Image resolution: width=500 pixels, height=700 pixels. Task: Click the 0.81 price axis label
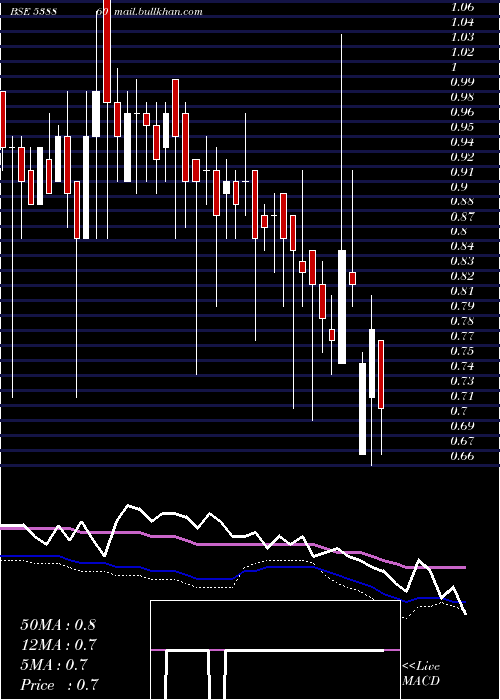(x=462, y=291)
